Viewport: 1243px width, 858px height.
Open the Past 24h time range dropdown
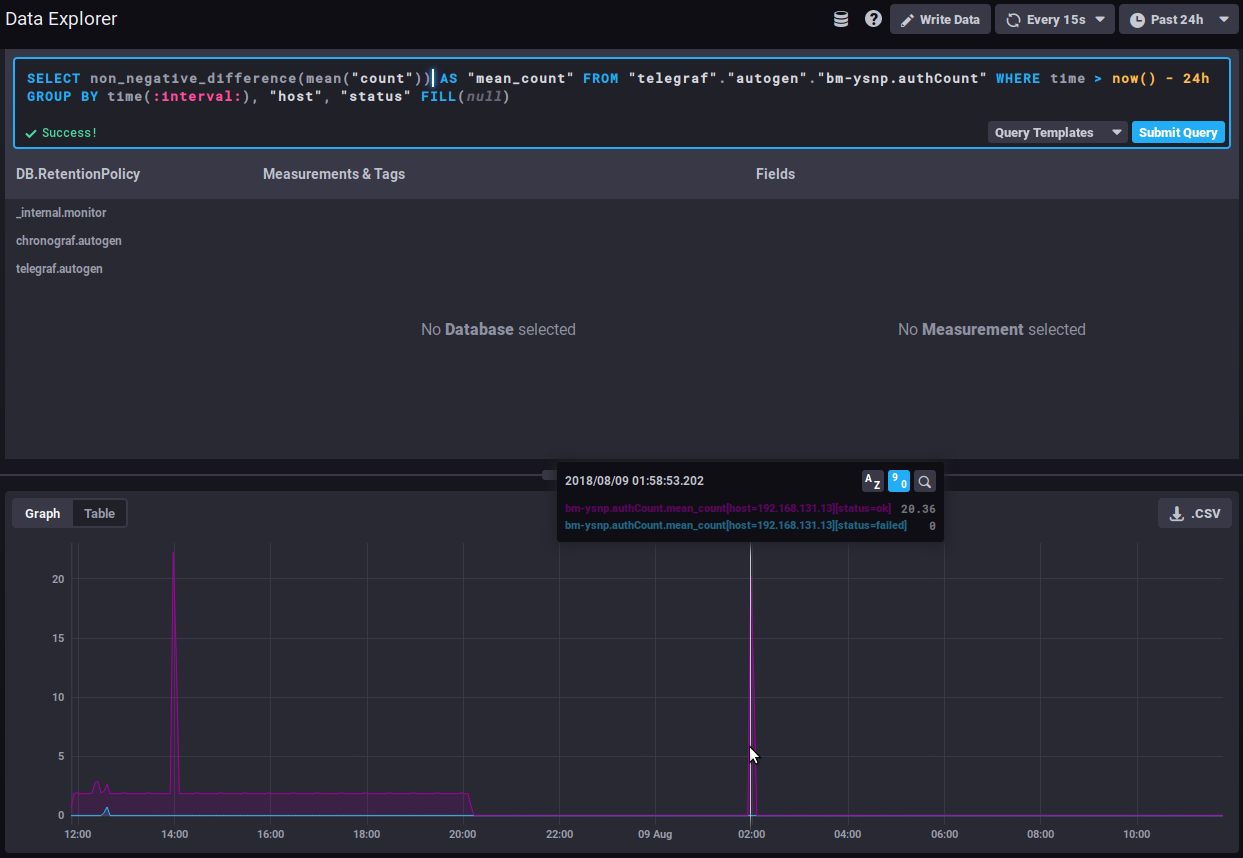pyautogui.click(x=1178, y=19)
